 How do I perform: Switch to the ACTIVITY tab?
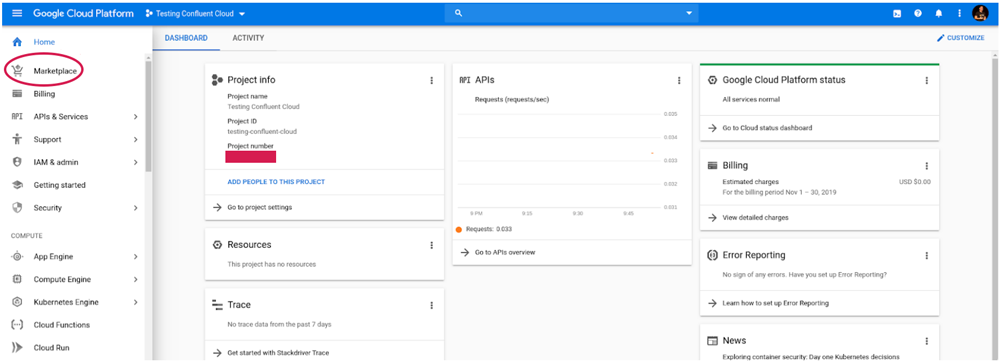[248, 38]
